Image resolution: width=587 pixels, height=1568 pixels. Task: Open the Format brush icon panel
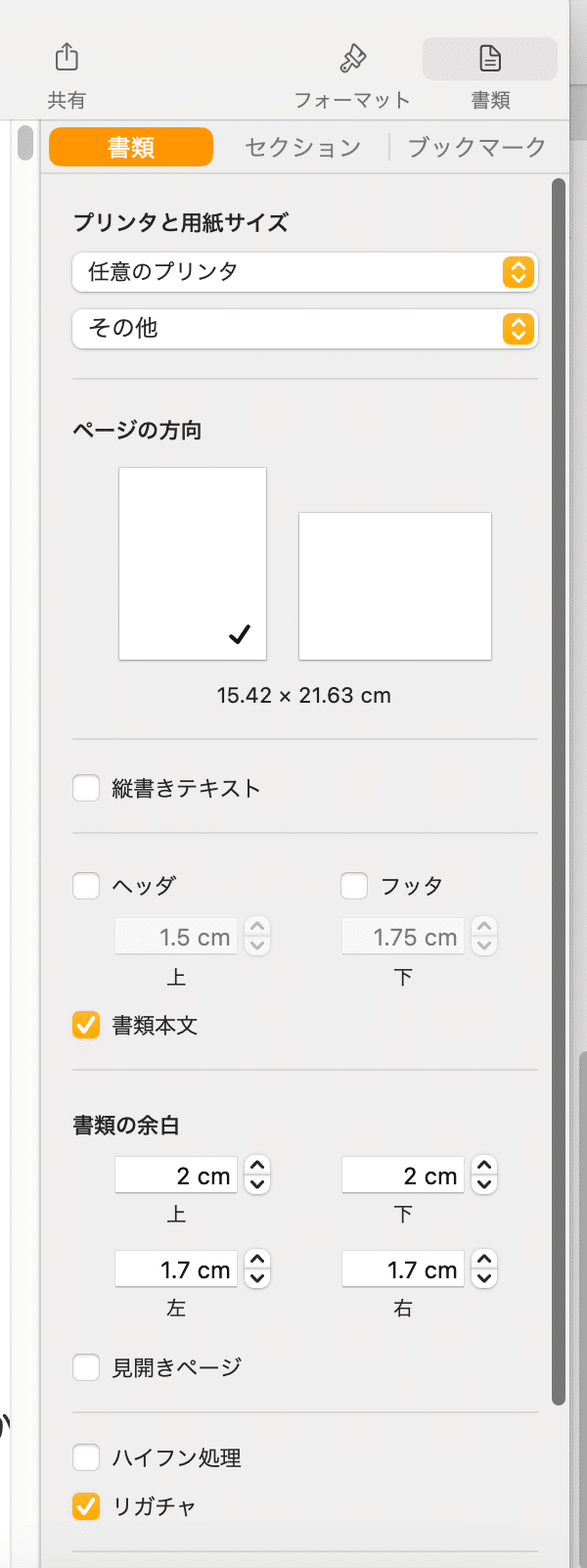[x=352, y=59]
